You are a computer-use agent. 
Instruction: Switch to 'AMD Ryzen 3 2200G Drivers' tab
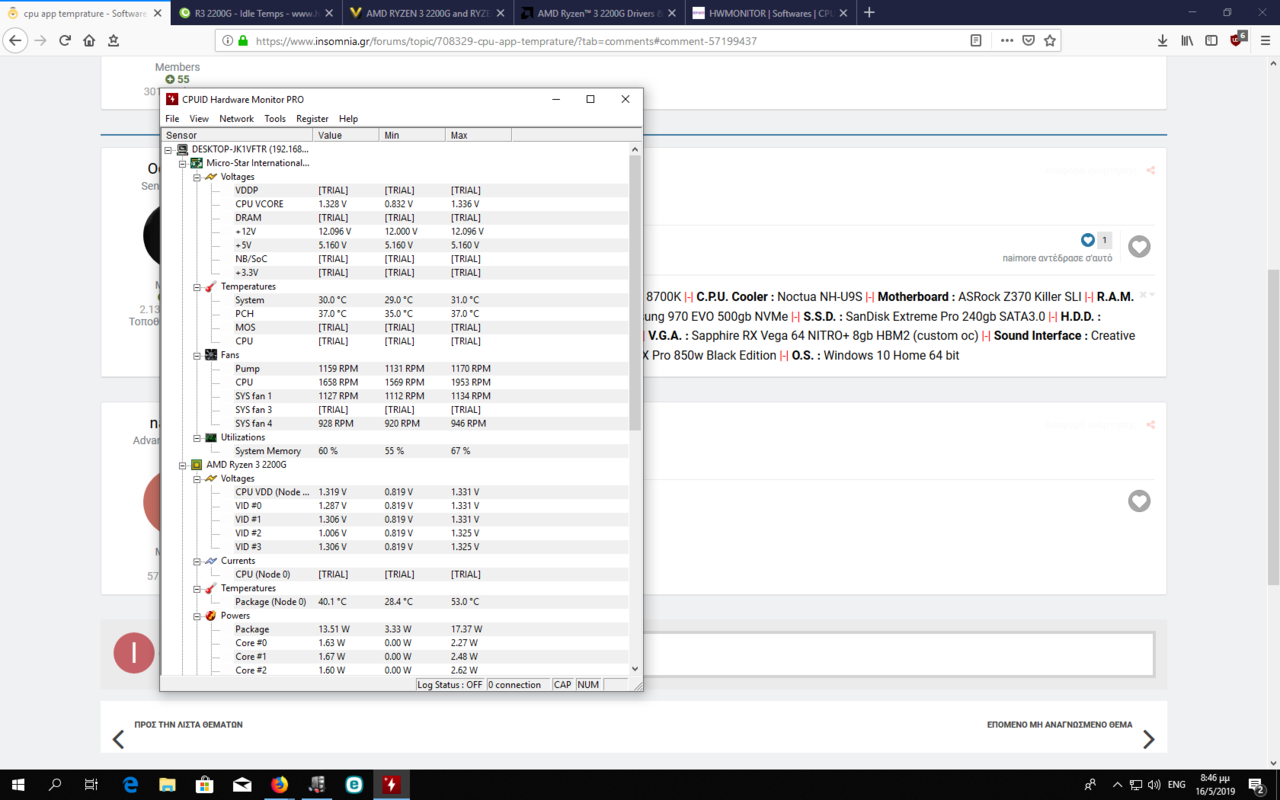(x=598, y=13)
